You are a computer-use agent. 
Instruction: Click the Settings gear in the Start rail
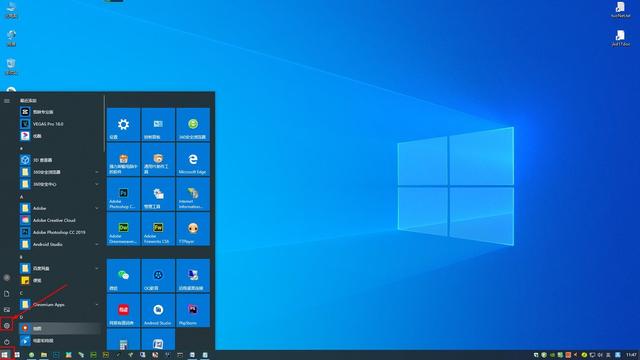7,325
